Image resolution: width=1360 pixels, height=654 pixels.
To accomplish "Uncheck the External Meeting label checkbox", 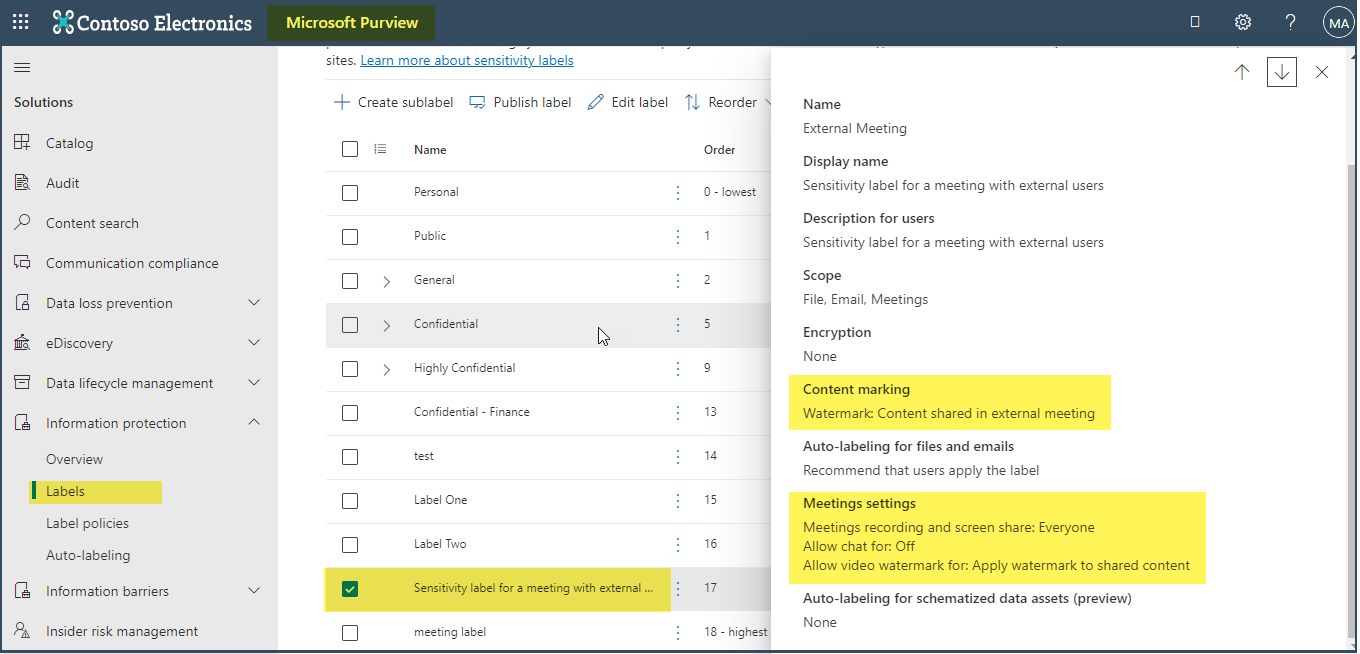I will click(x=350, y=589).
